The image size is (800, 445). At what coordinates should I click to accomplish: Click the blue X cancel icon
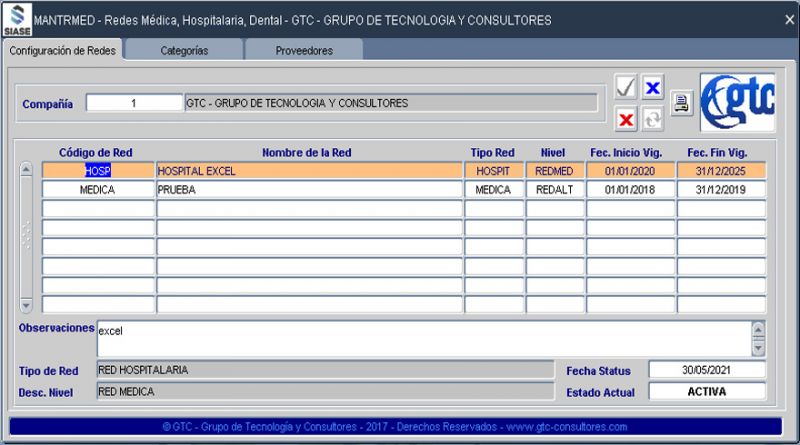(652, 88)
